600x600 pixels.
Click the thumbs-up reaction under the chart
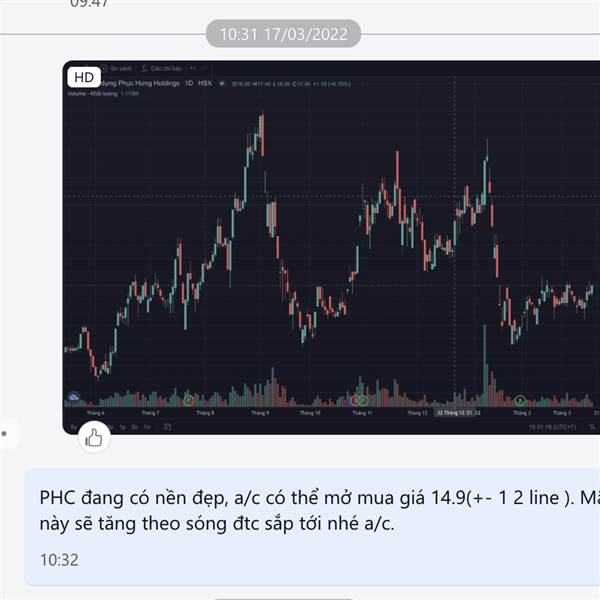pos(94,437)
